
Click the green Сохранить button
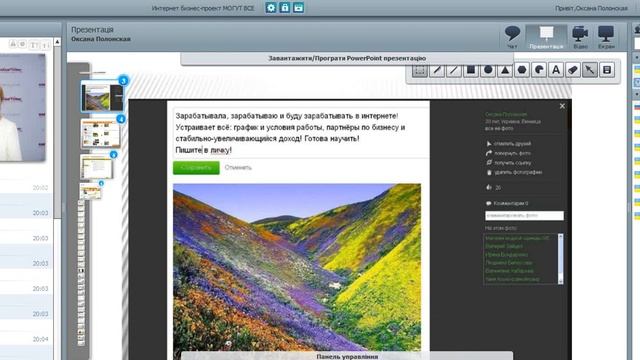(196, 167)
